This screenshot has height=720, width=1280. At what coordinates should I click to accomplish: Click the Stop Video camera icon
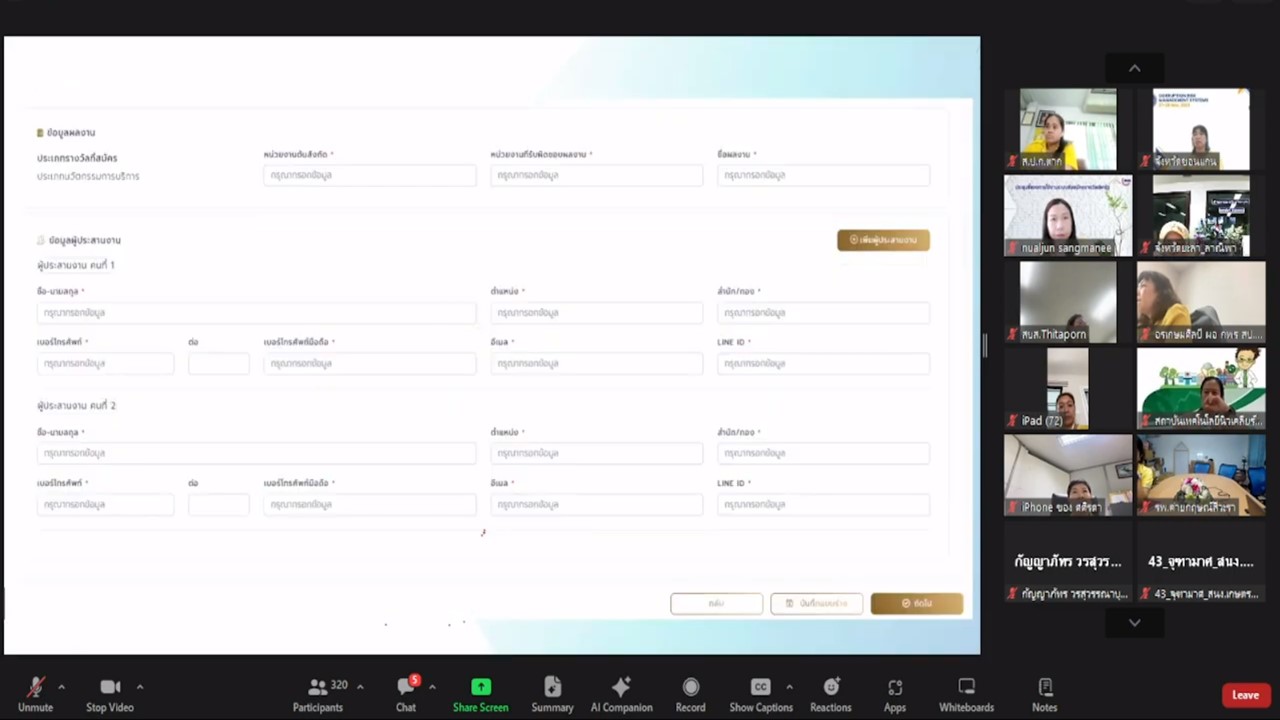(110, 687)
